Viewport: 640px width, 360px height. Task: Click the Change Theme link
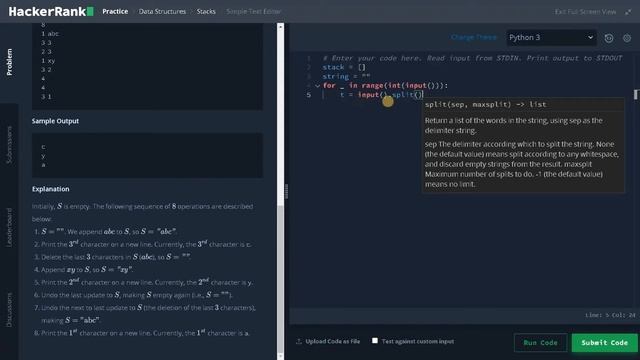473,37
